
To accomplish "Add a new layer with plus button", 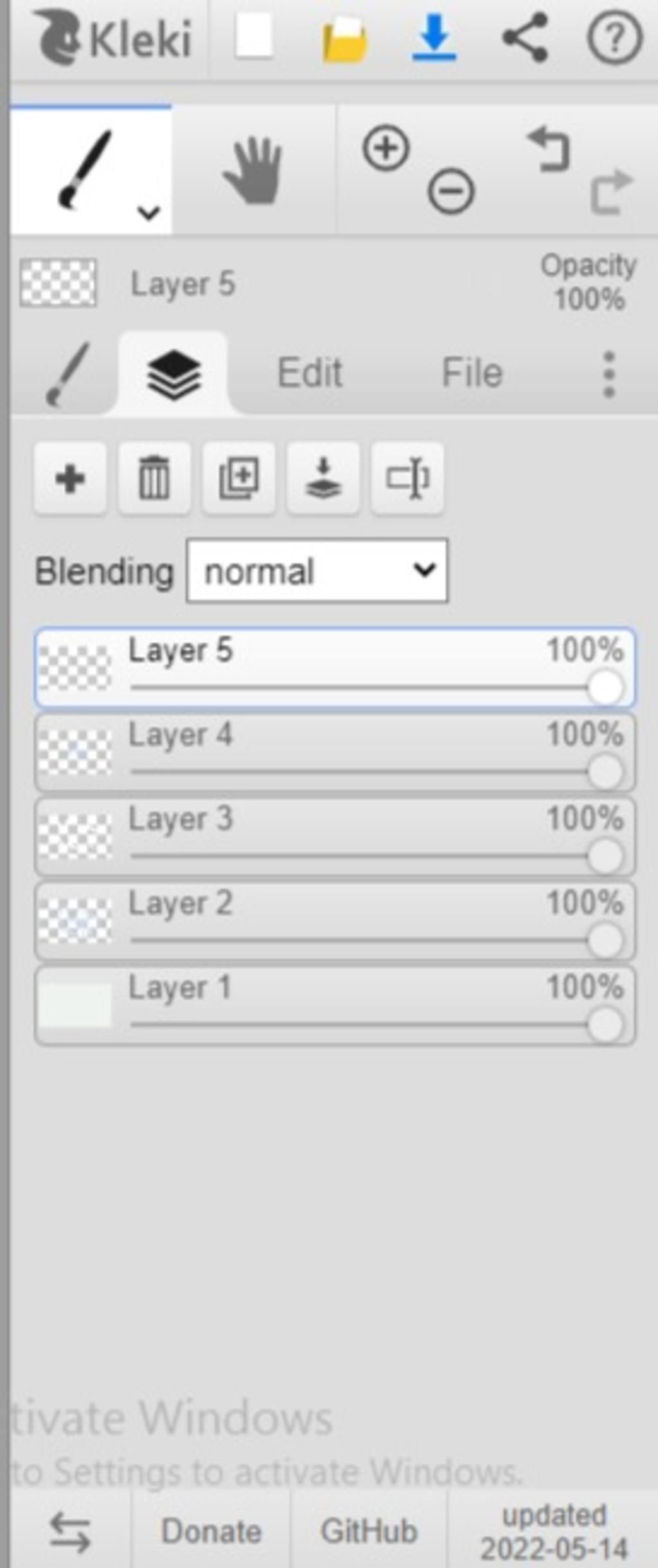I will [x=70, y=478].
